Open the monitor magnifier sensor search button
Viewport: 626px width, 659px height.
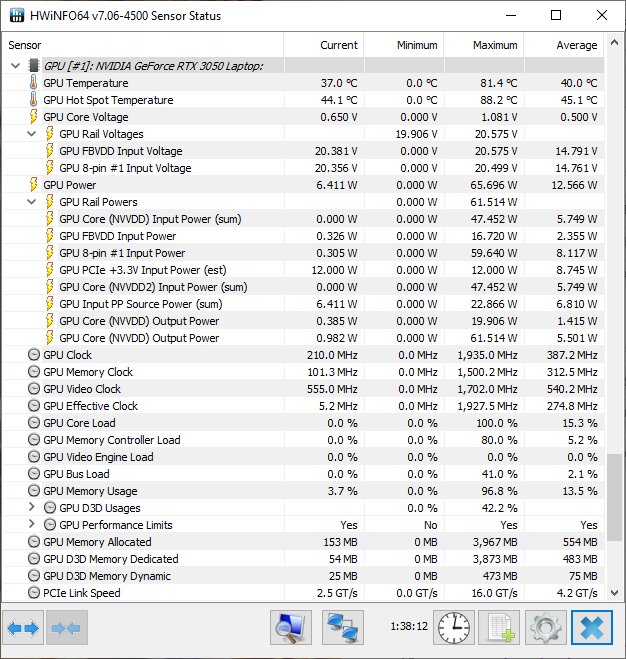click(291, 628)
